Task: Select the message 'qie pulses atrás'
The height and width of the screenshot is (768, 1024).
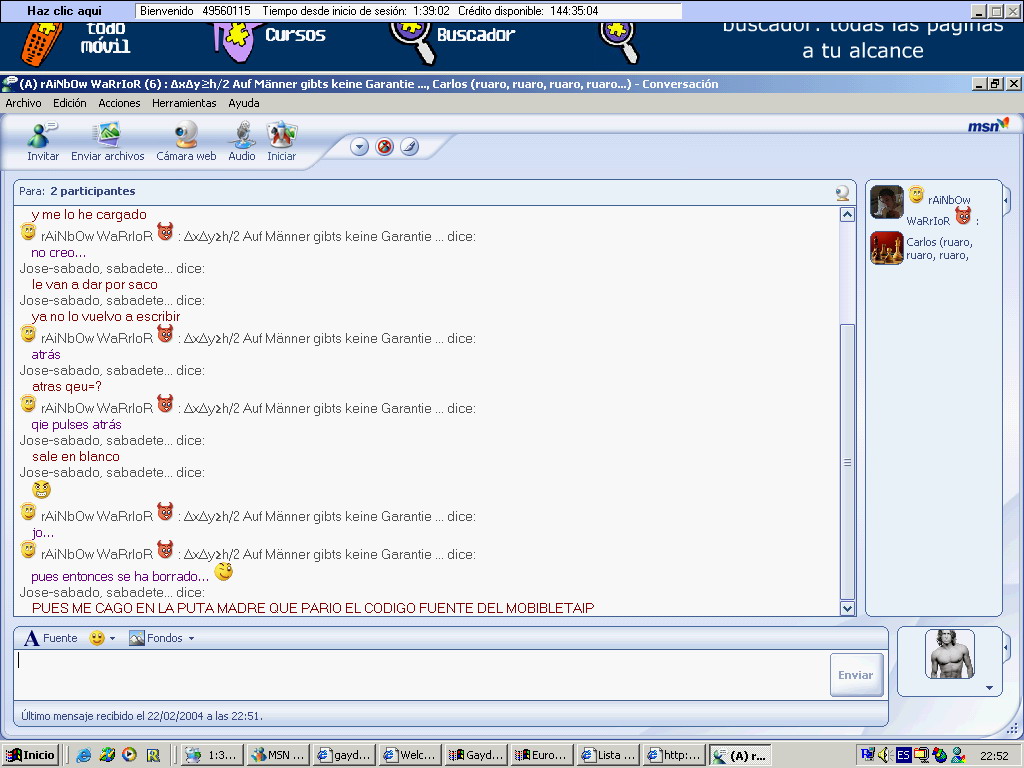Action: point(76,425)
